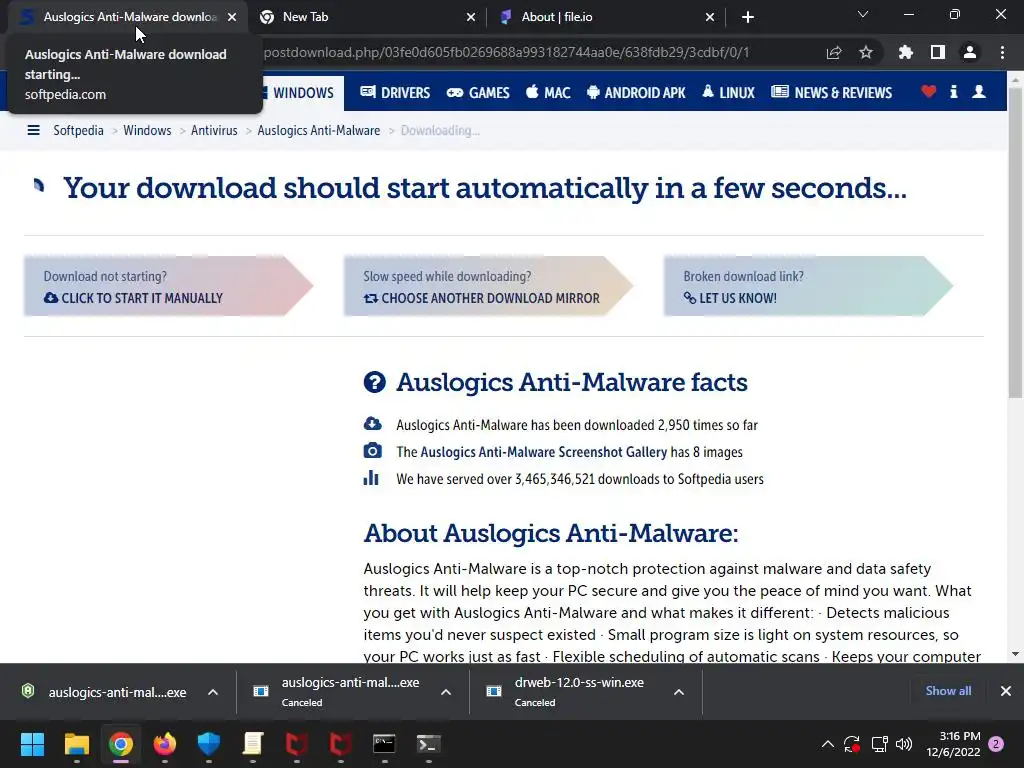Image resolution: width=1024 pixels, height=768 pixels.
Task: Open the notification center badge
Action: (996, 744)
